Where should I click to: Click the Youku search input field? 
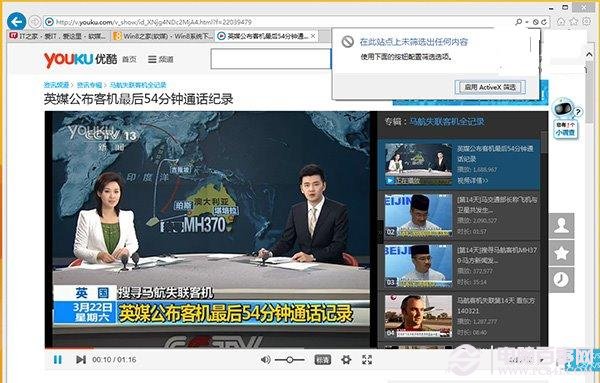click(x=271, y=59)
